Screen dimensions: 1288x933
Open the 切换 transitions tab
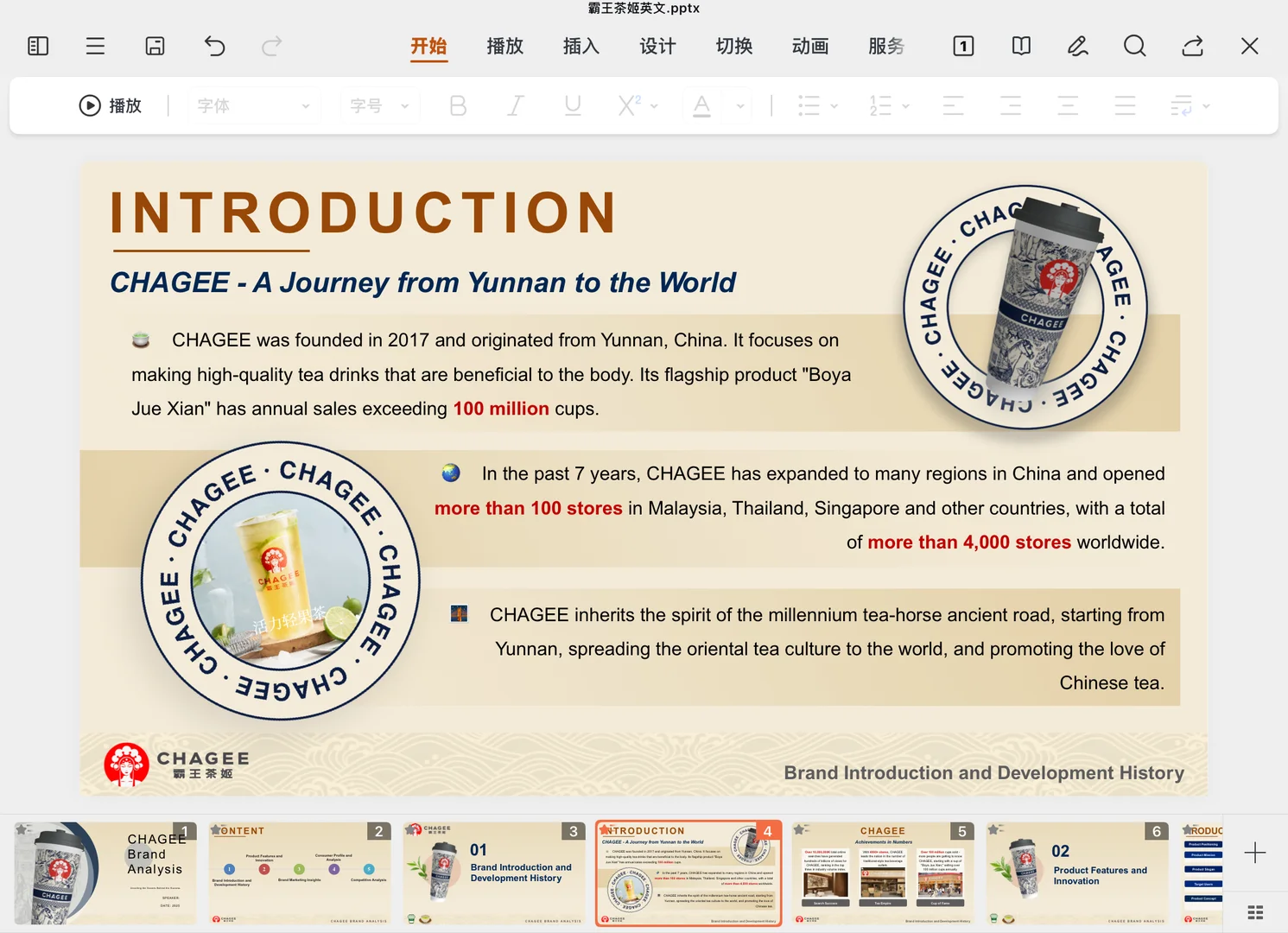[x=734, y=46]
